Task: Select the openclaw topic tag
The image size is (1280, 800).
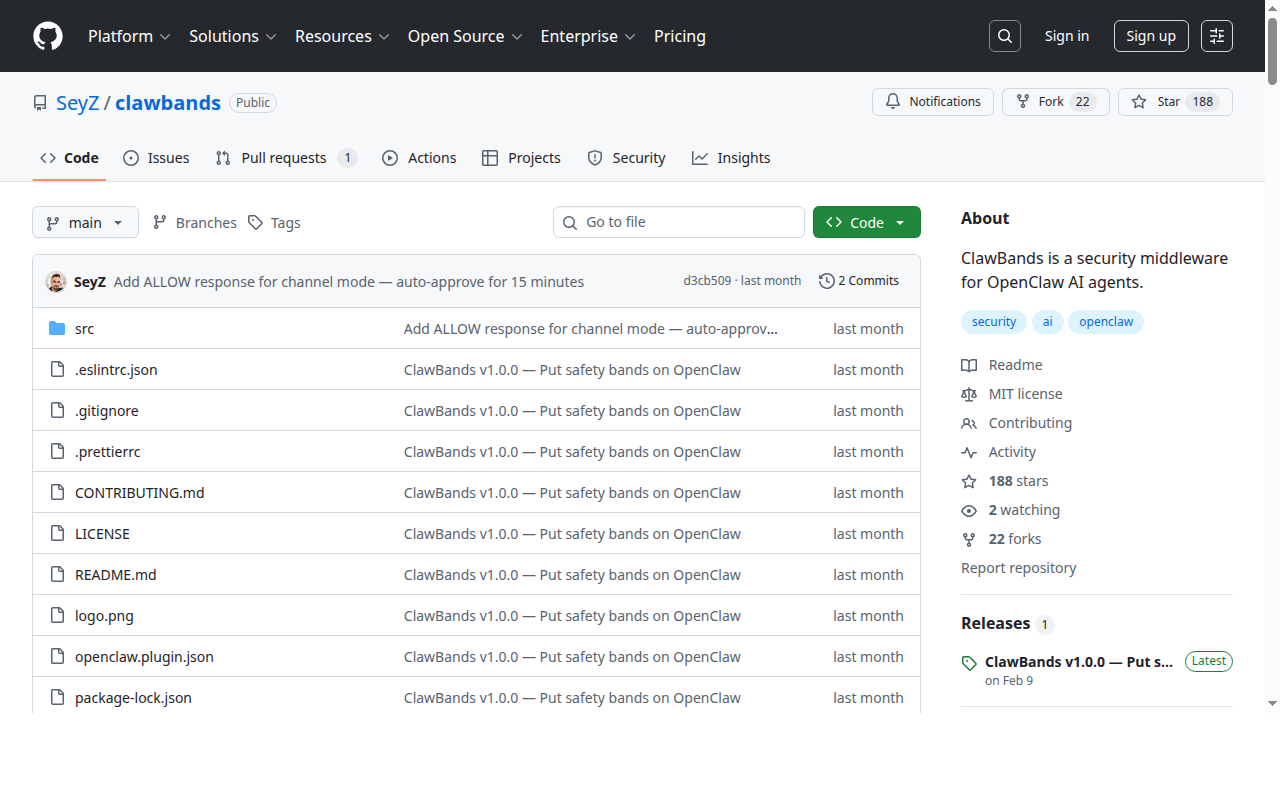Action: (x=1106, y=322)
